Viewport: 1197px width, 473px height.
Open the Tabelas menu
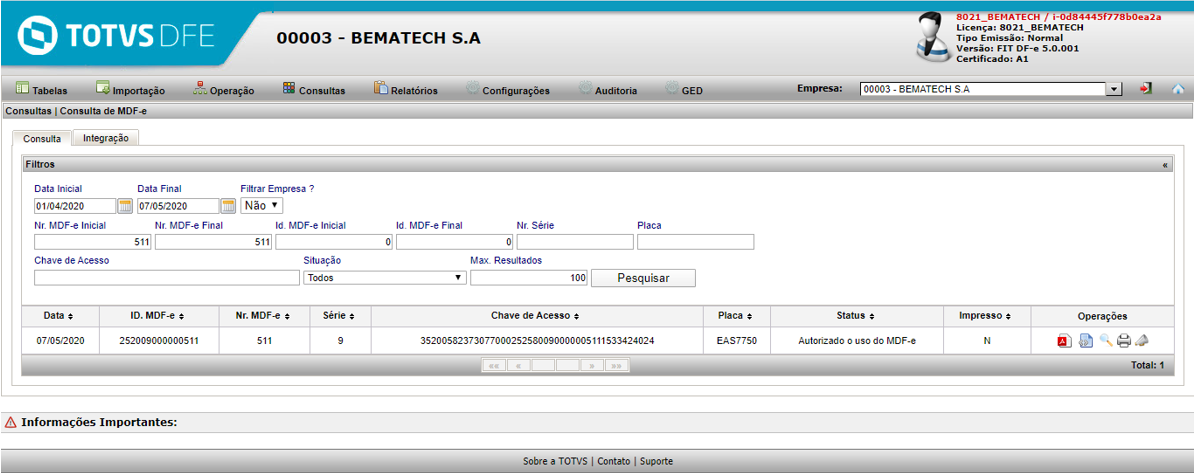(x=42, y=90)
